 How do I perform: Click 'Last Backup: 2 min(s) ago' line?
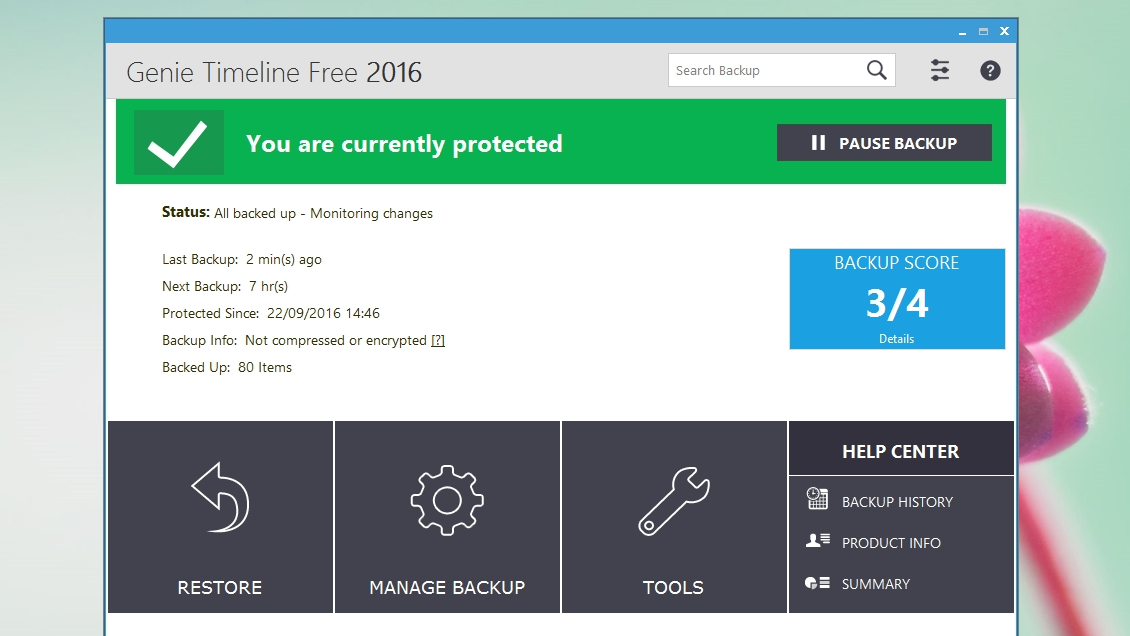click(x=241, y=259)
